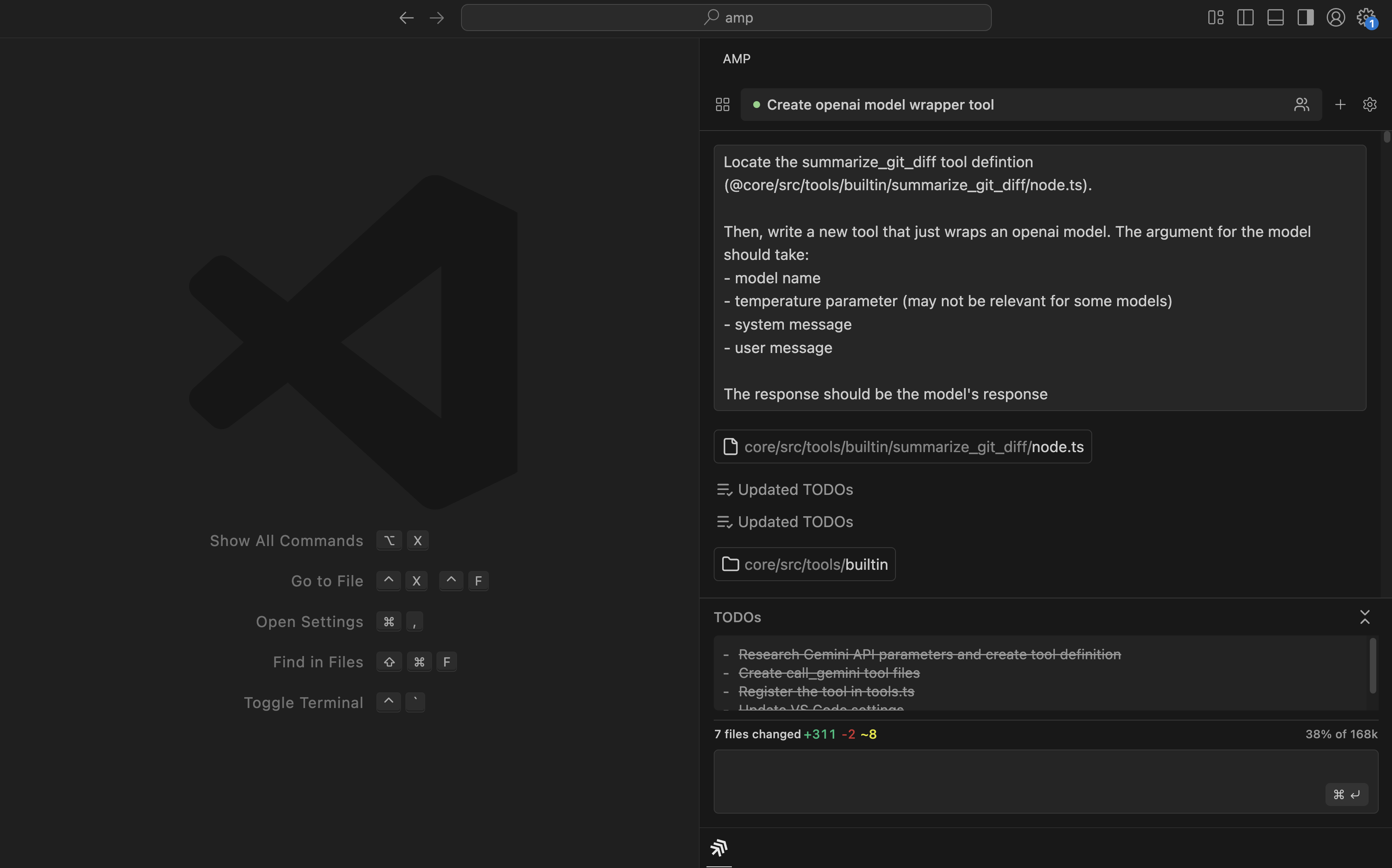Open the threads grid view icon
1392x868 pixels.
click(x=722, y=104)
